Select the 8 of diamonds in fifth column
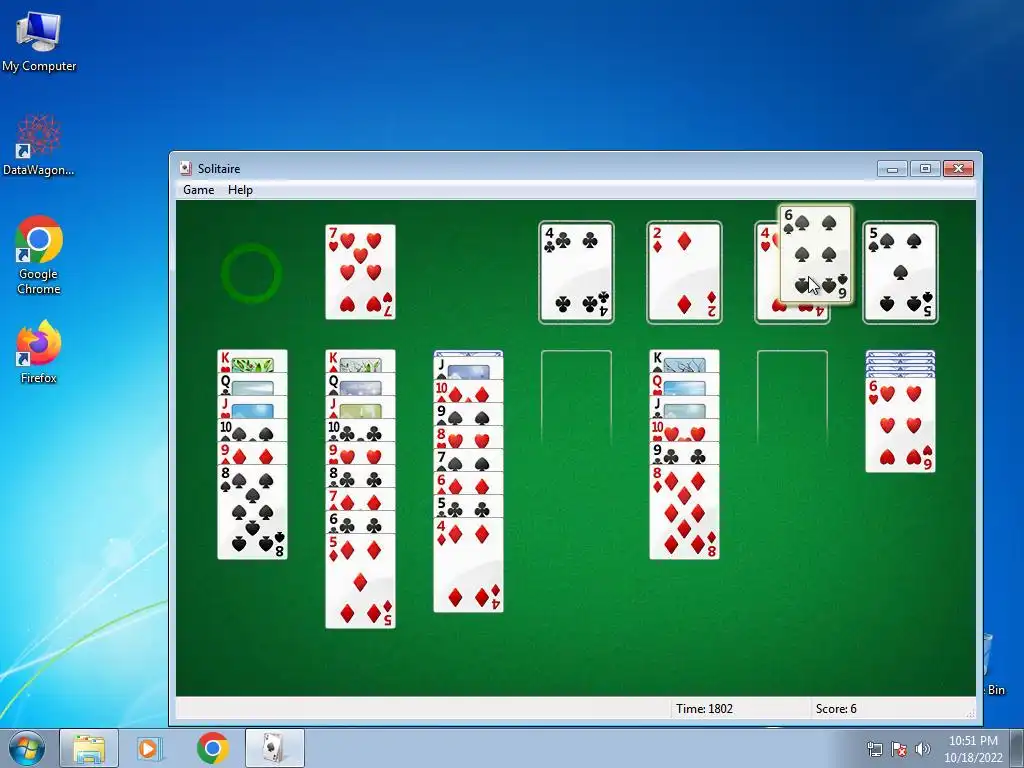The image size is (1024, 768). click(x=684, y=512)
